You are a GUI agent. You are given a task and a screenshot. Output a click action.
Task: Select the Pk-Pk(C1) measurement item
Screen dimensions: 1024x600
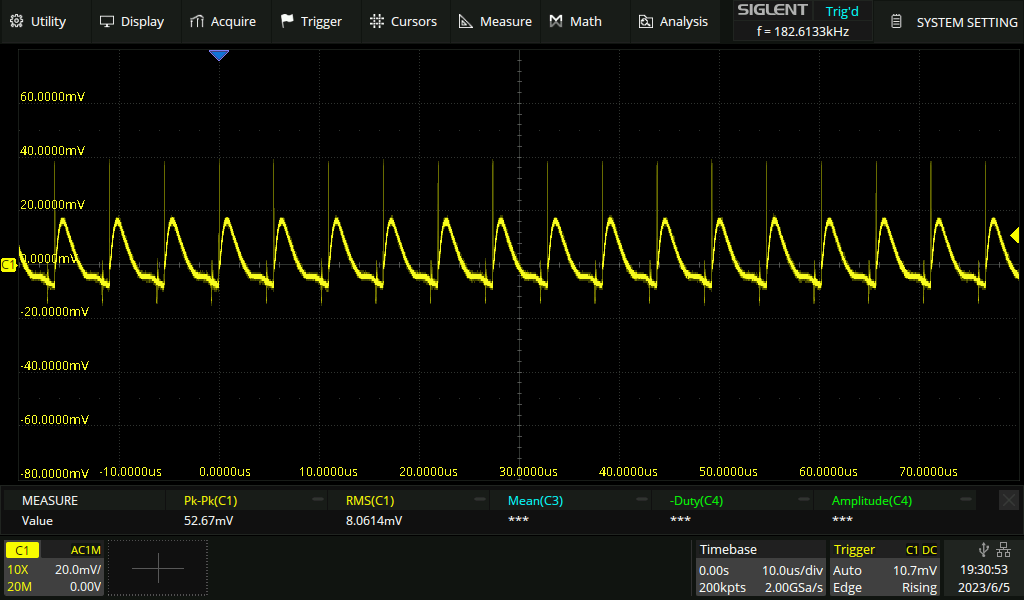point(210,500)
